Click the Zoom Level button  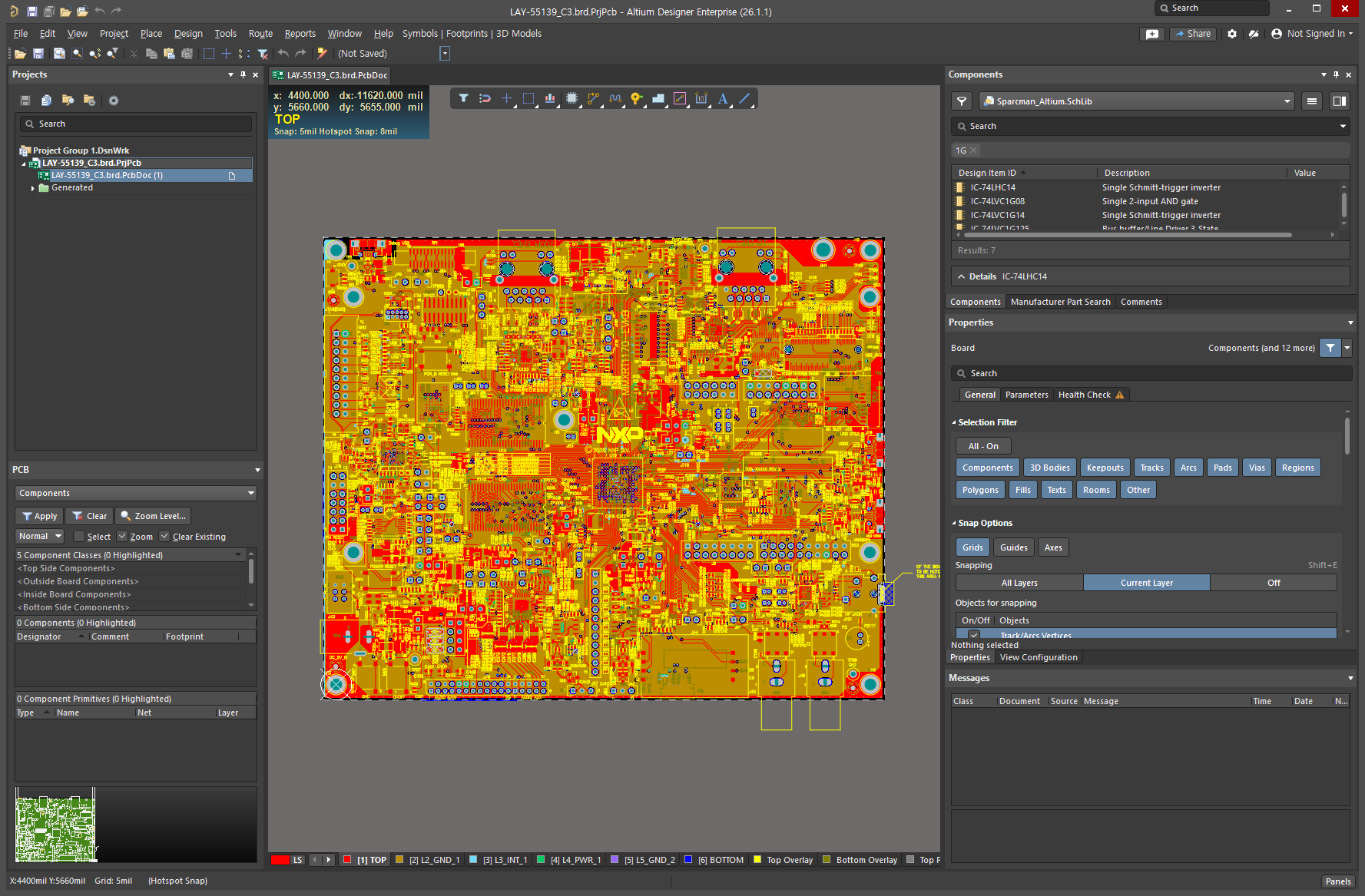[153, 516]
